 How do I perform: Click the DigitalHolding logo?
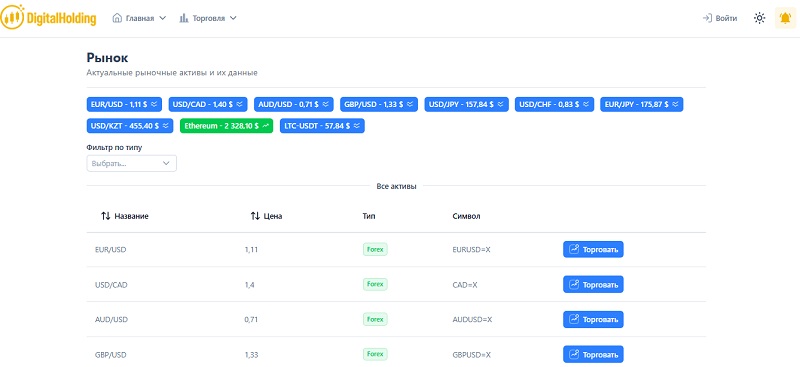pos(48,18)
